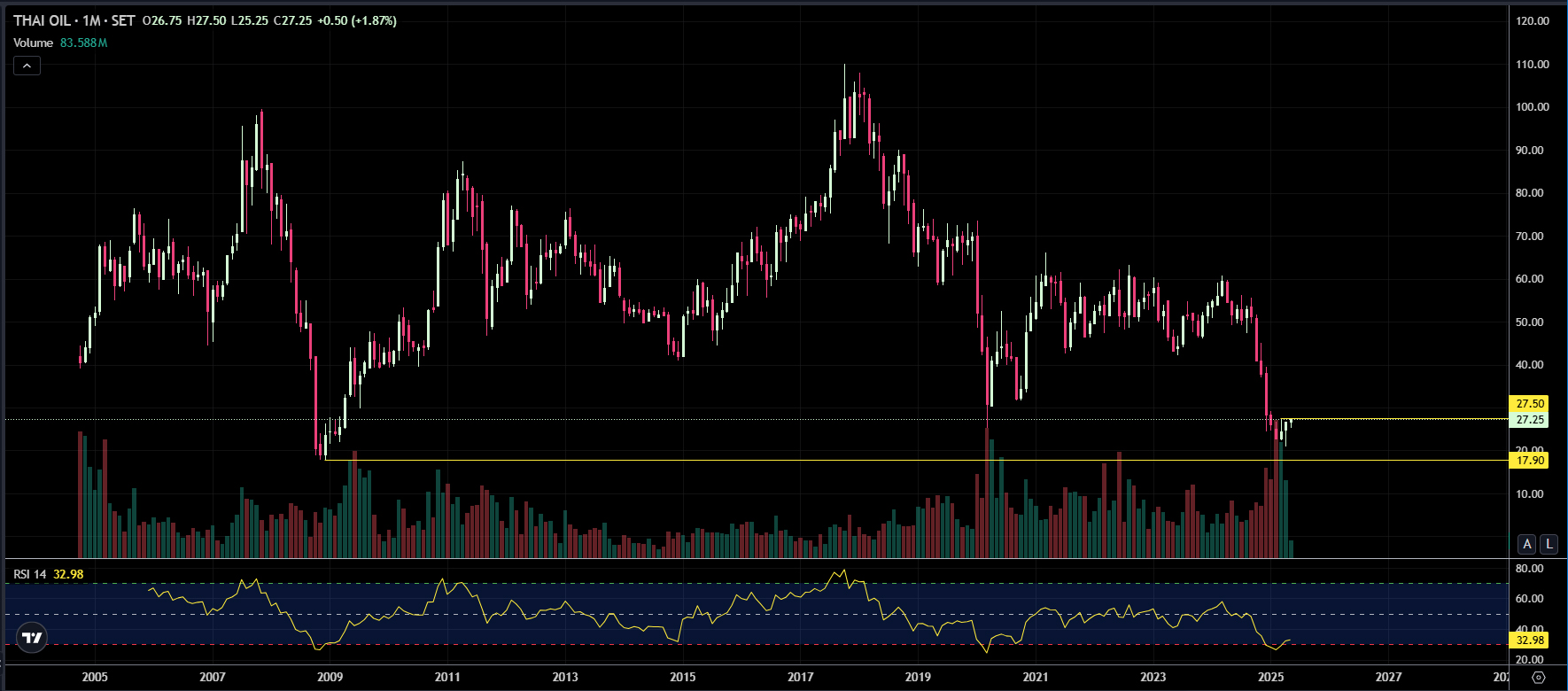Viewport: 1568px width, 691px height.
Task: Toggle auto scale 'A' button
Action: (1527, 544)
